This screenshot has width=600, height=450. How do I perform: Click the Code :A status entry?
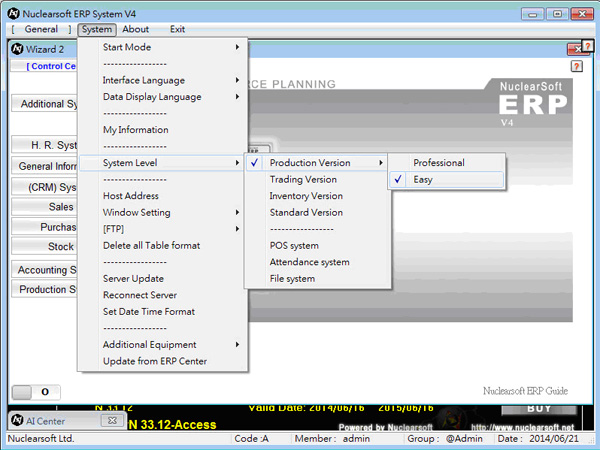pyautogui.click(x=251, y=439)
